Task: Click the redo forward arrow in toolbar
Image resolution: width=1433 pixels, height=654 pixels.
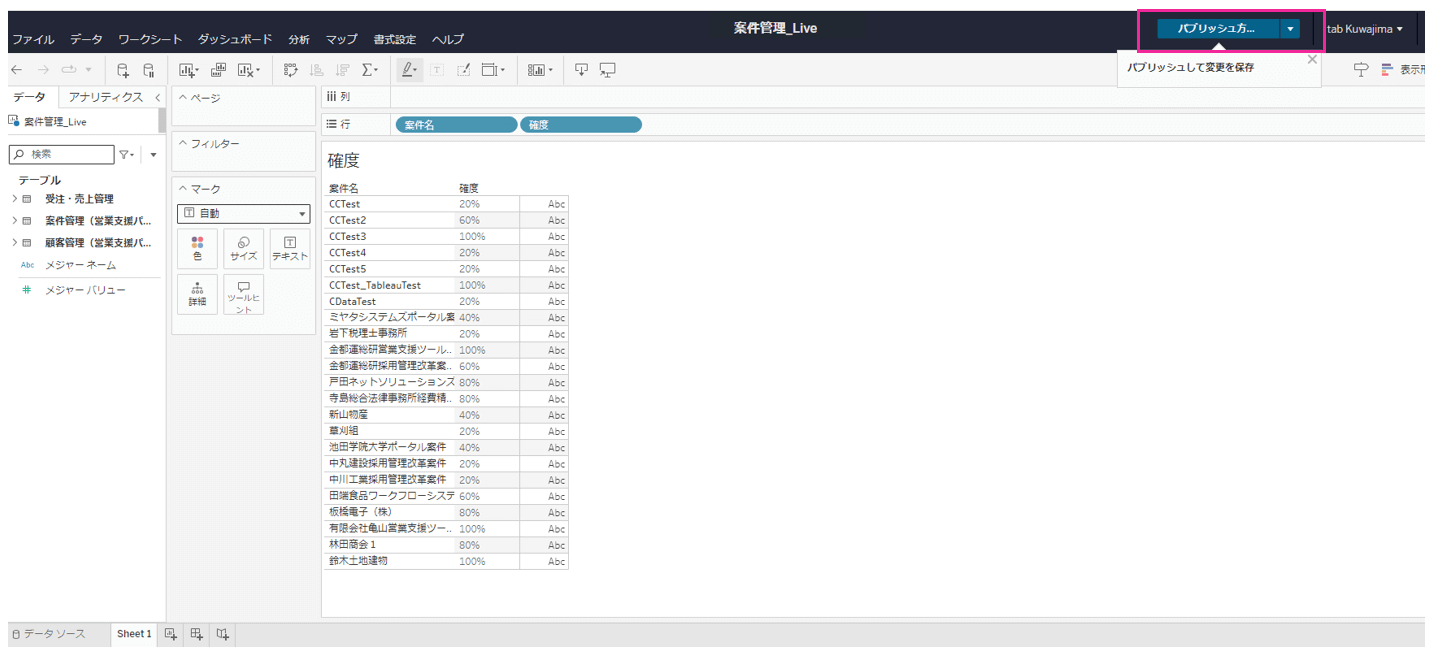Action: [44, 70]
